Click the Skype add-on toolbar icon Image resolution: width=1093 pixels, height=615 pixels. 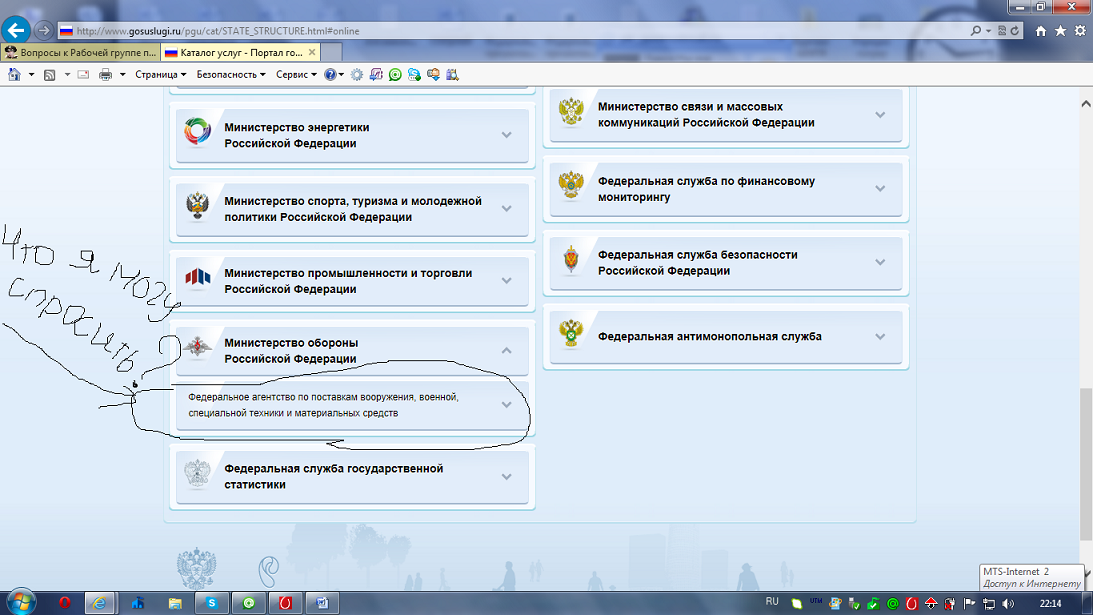pyautogui.click(x=414, y=75)
